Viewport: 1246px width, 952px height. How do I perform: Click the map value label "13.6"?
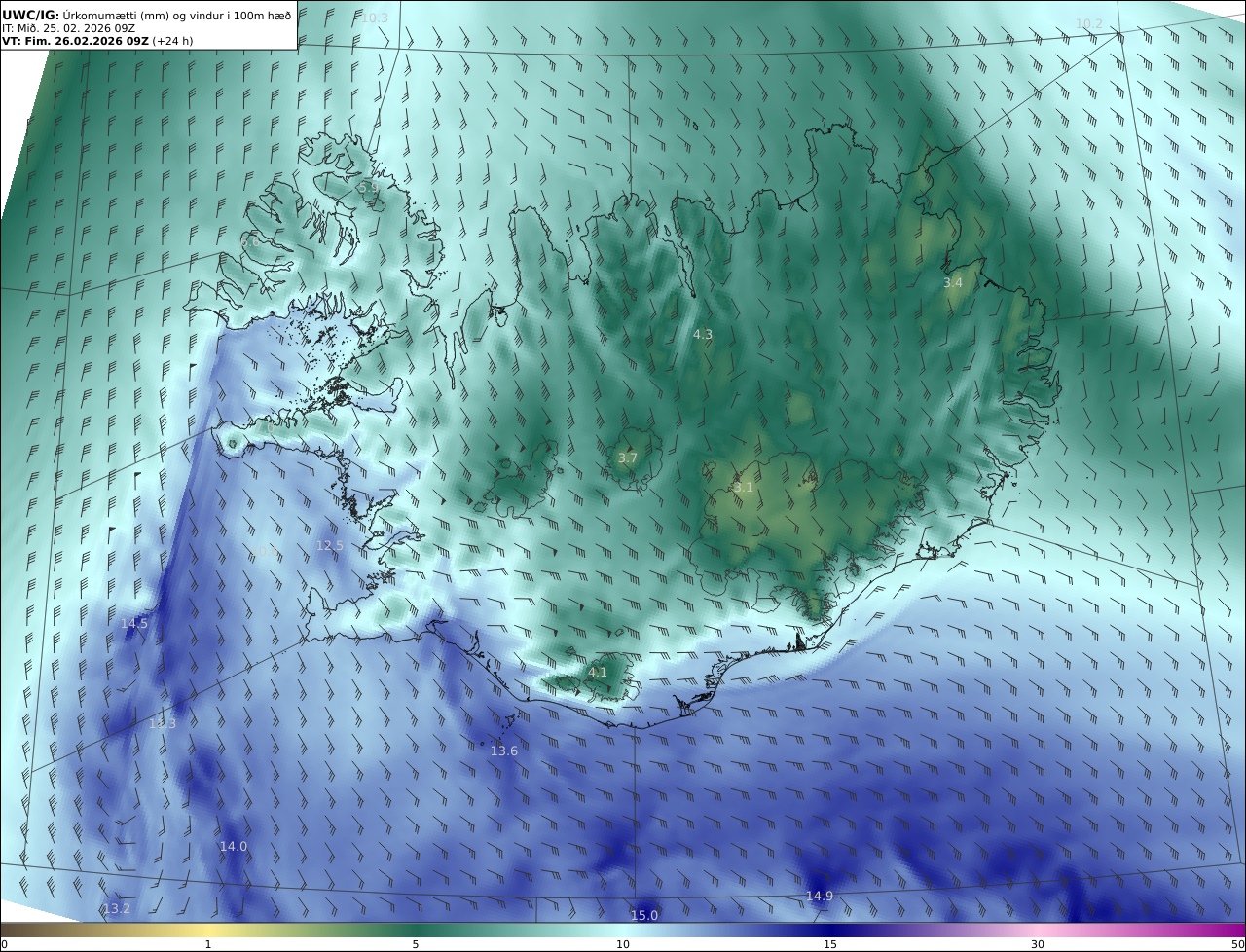(x=504, y=751)
